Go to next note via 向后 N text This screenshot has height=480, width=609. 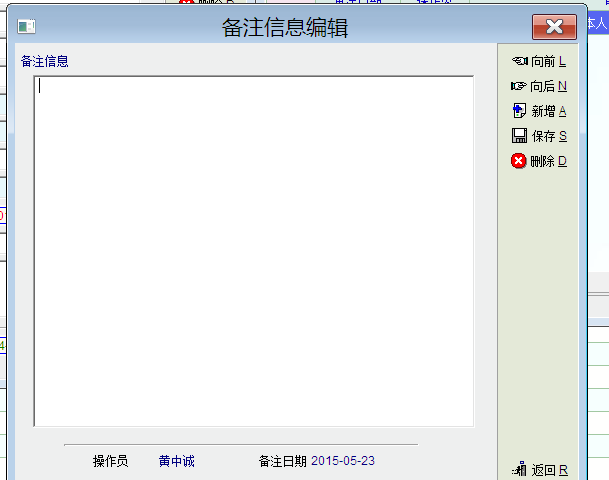pos(548,86)
